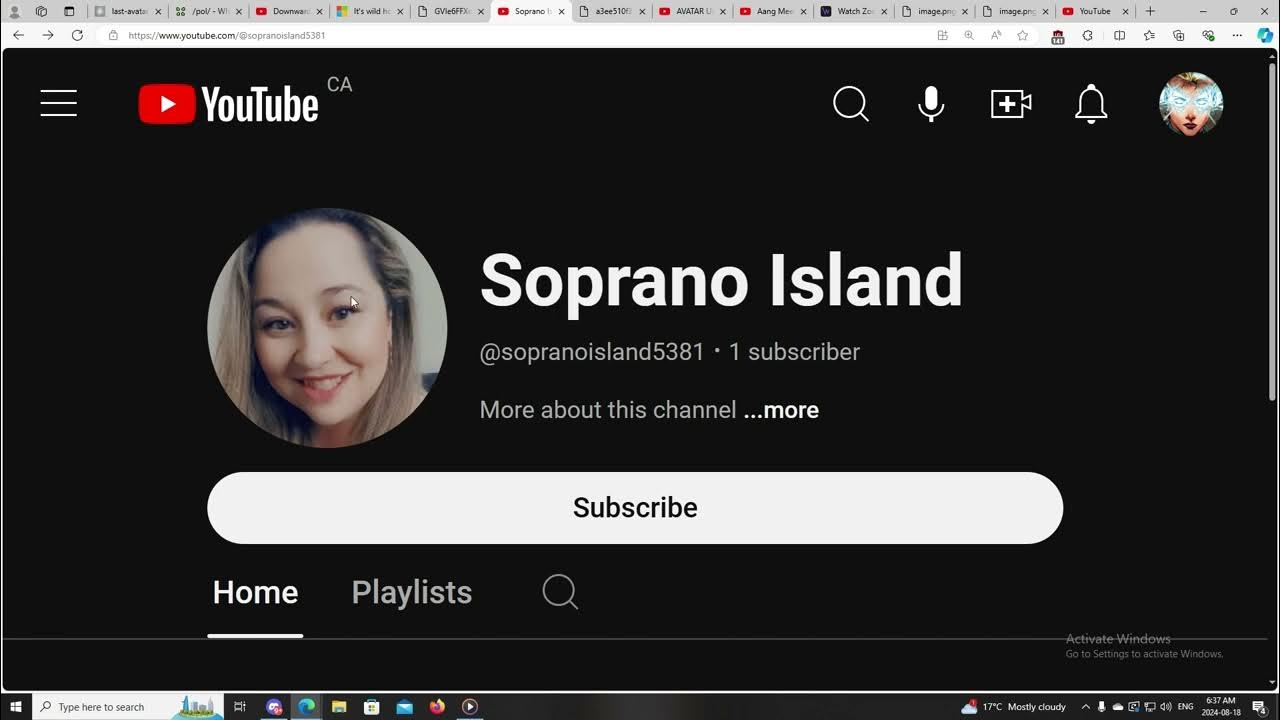This screenshot has height=720, width=1280.
Task: Expand channel description with ...more
Action: pos(781,410)
